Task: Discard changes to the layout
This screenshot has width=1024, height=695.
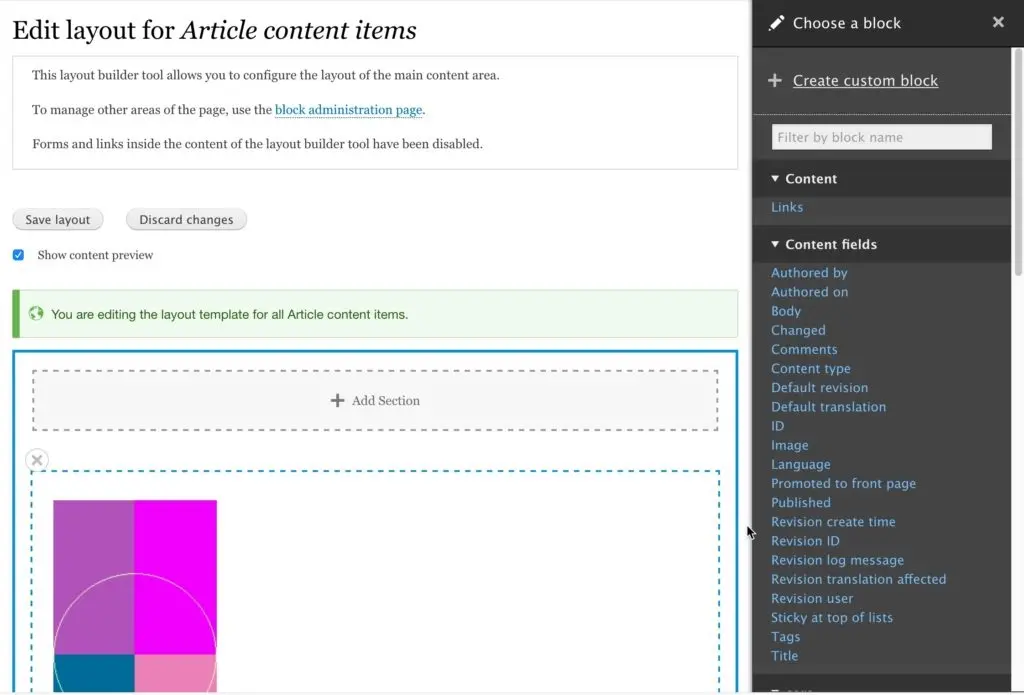Action: 186,219
